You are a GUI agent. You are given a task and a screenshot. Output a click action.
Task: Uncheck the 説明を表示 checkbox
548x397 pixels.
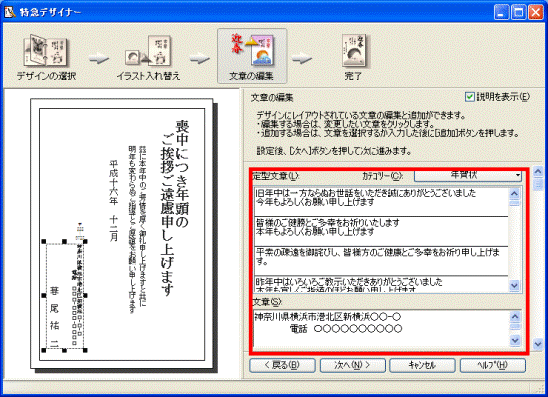[x=470, y=97]
